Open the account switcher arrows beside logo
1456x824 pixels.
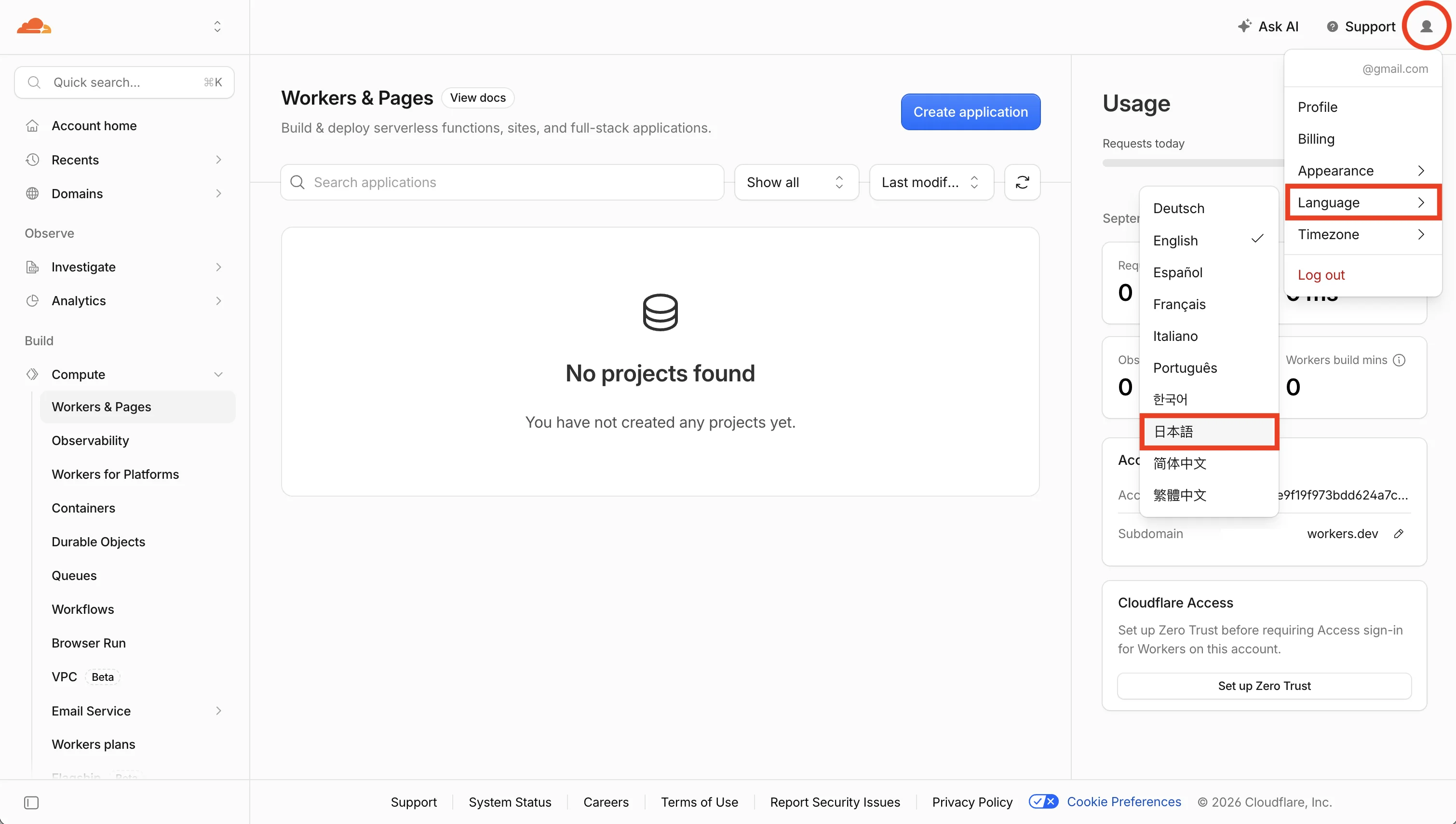[x=217, y=27]
